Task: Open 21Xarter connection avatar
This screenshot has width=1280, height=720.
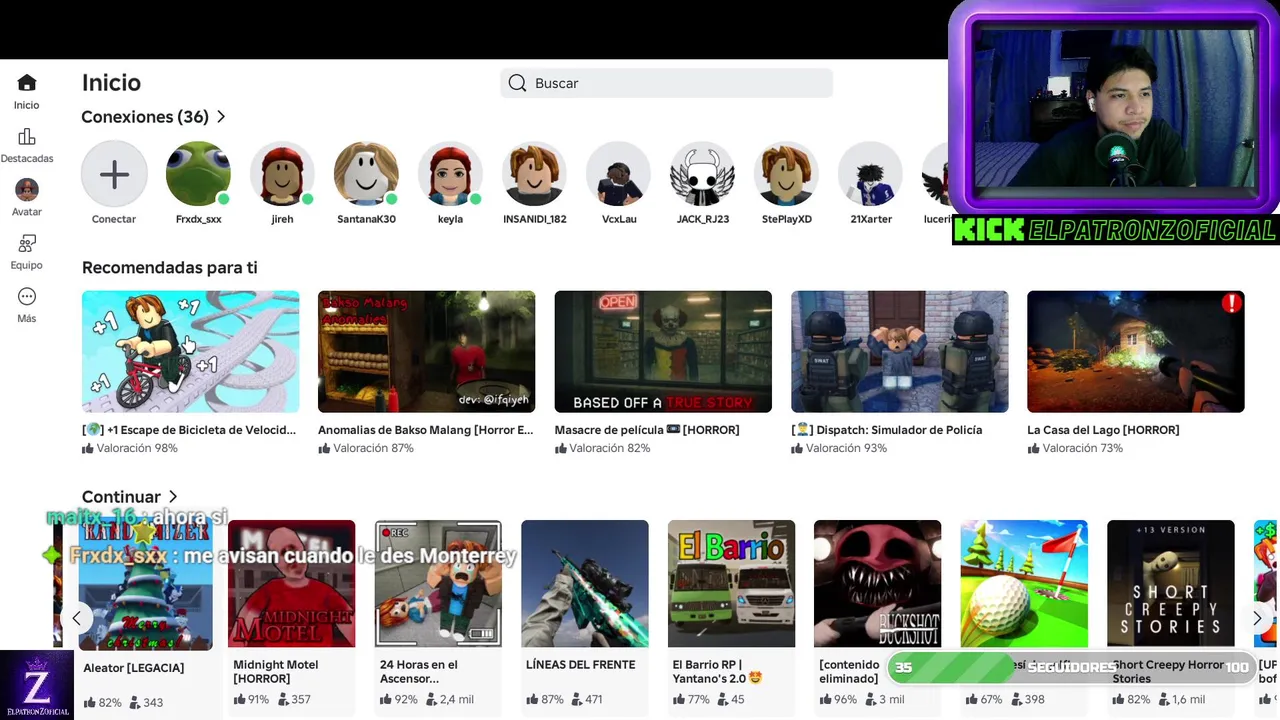Action: [870, 174]
